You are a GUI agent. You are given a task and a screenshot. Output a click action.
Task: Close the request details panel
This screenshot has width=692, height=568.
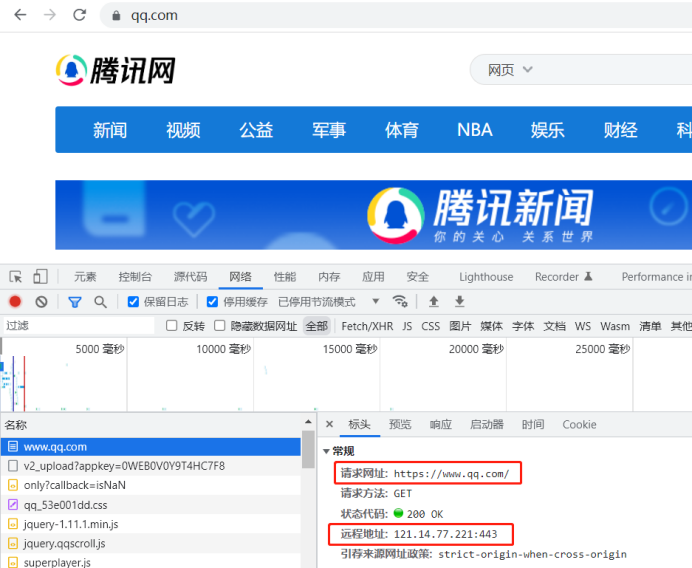[329, 424]
